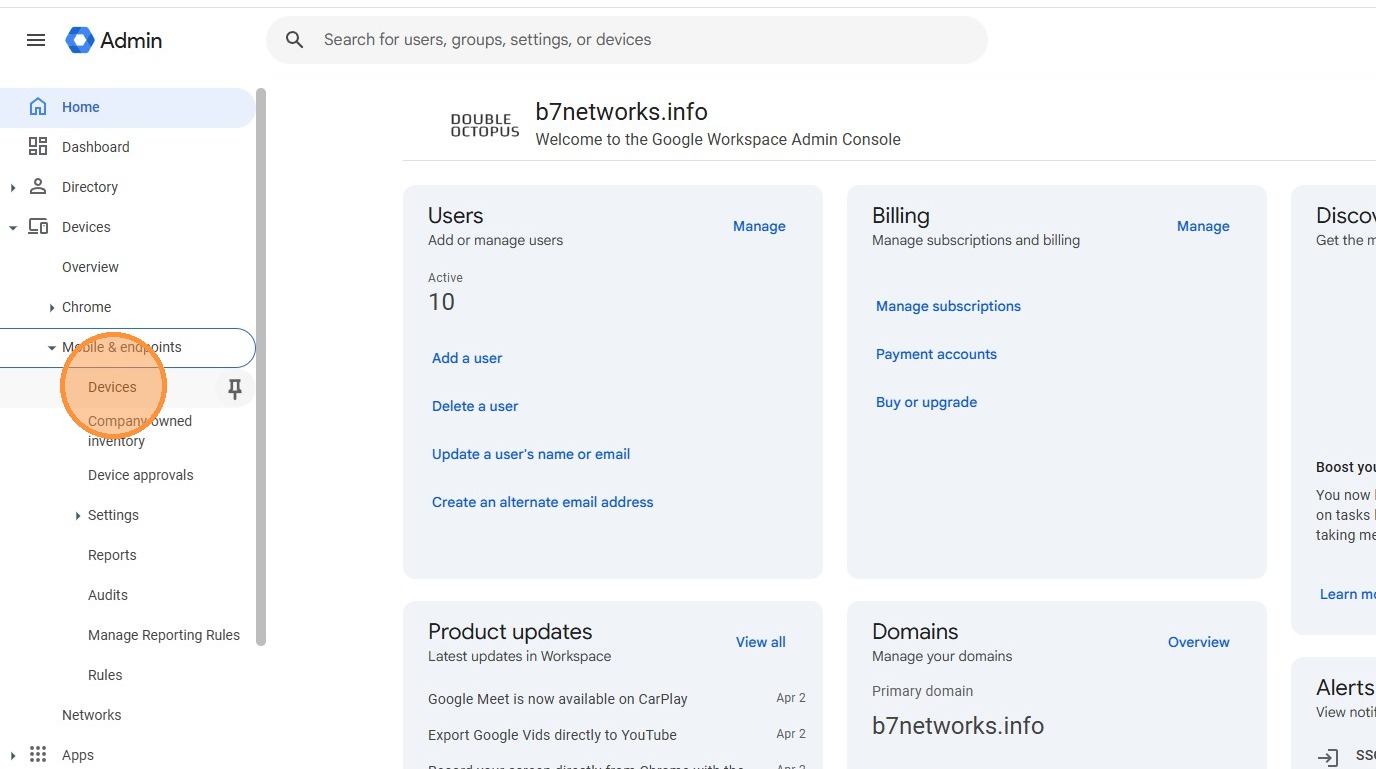This screenshot has height=769, width=1376.
Task: Click View all product updates
Action: (x=761, y=642)
